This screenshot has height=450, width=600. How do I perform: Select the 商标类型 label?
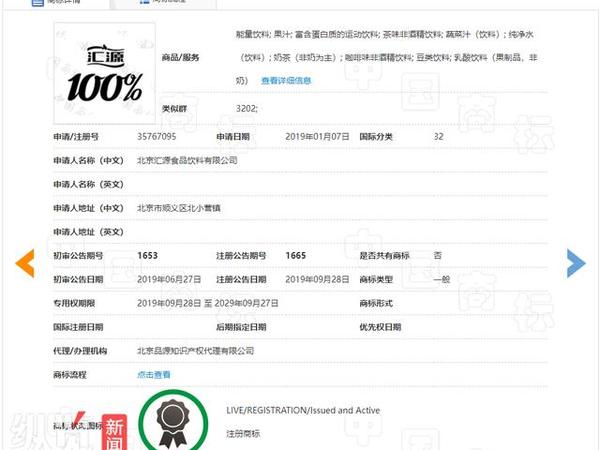(x=376, y=279)
